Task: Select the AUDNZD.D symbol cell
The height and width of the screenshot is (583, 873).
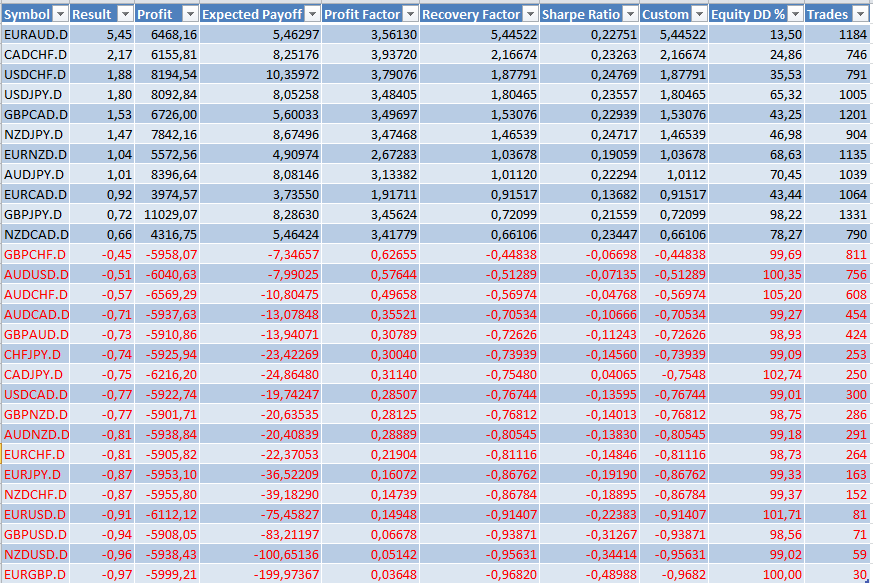Action: (35, 435)
